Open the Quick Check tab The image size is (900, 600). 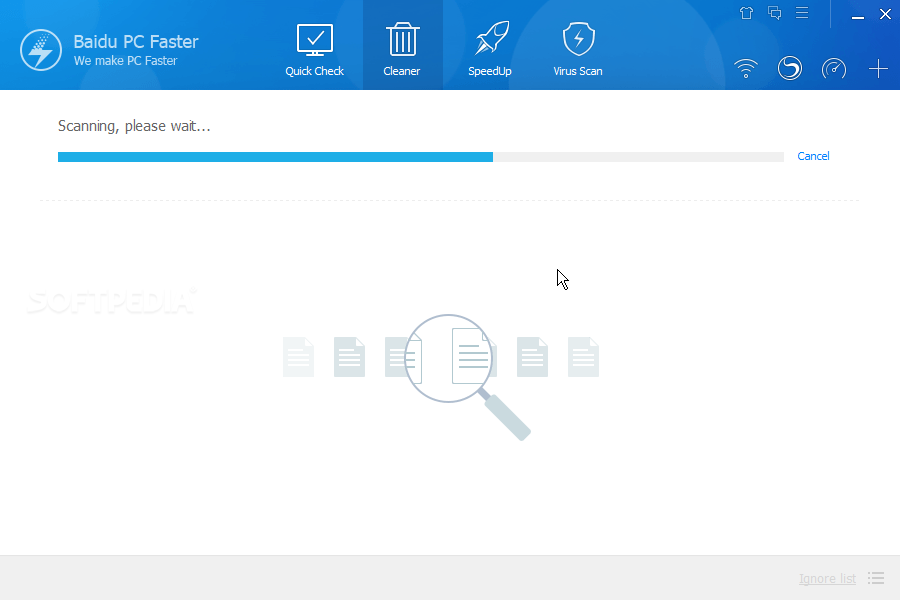[x=315, y=50]
